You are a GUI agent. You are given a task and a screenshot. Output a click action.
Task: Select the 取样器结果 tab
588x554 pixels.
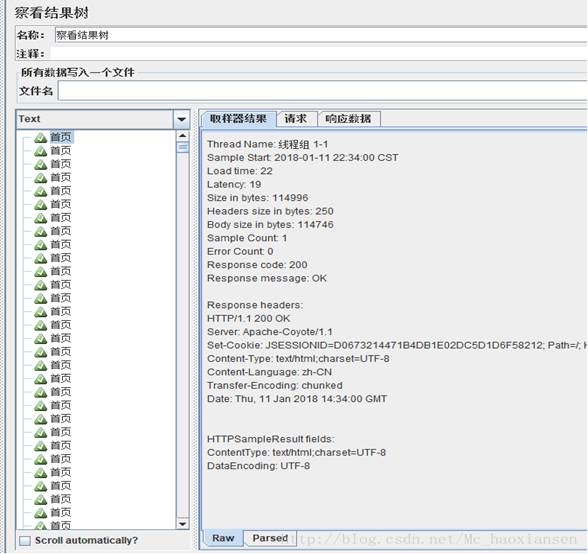click(238, 119)
